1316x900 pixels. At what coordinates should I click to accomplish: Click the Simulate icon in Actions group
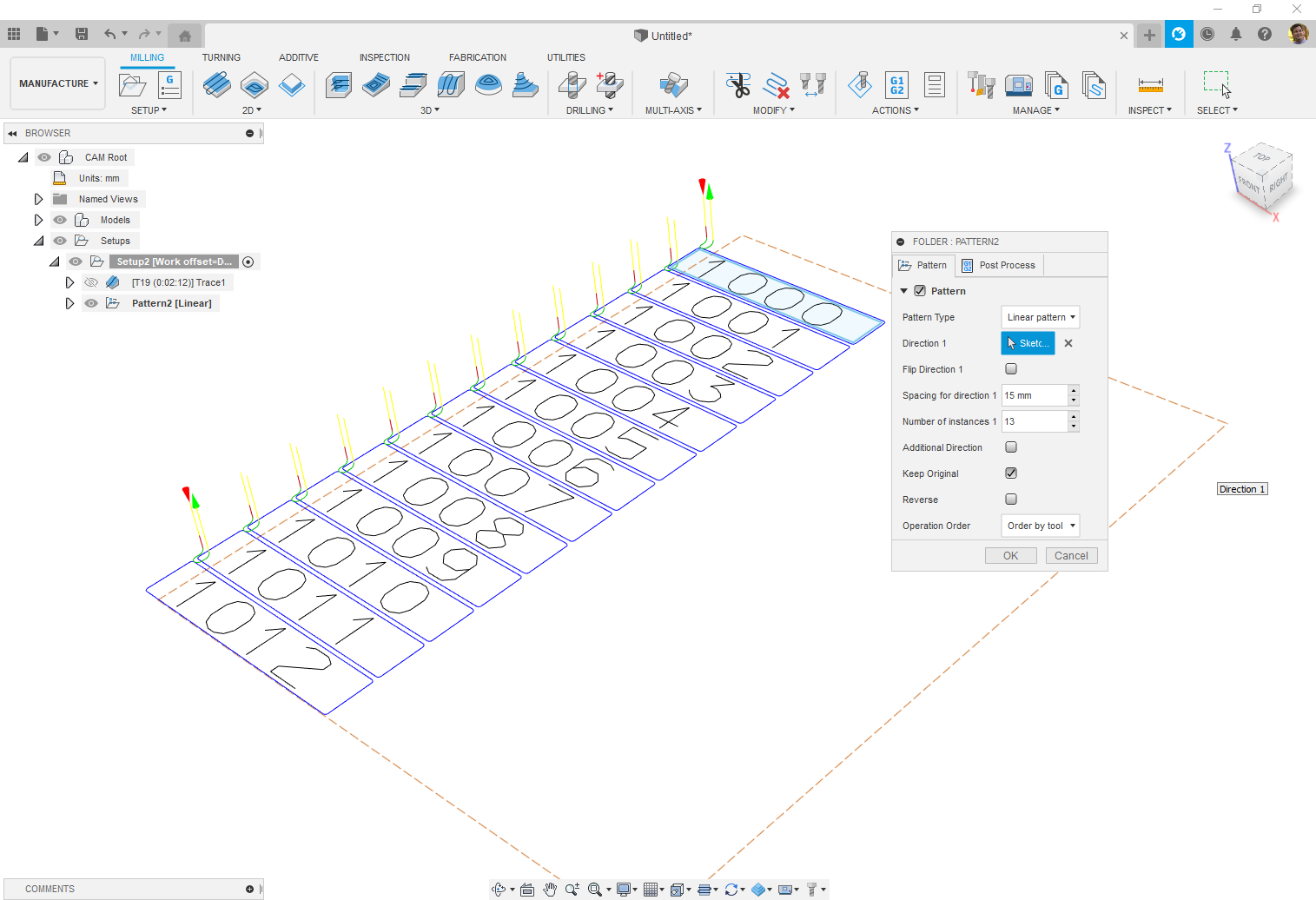(860, 85)
